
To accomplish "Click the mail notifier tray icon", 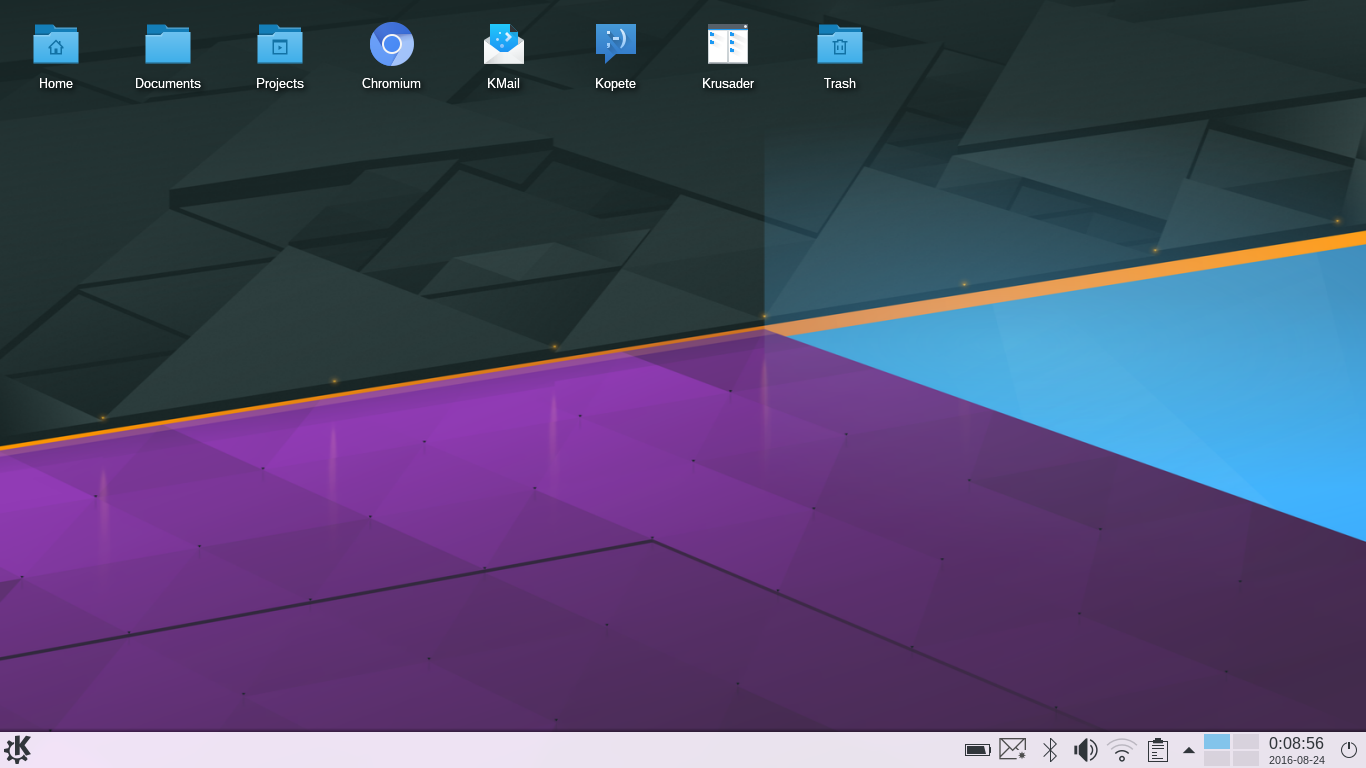I will [x=1013, y=749].
